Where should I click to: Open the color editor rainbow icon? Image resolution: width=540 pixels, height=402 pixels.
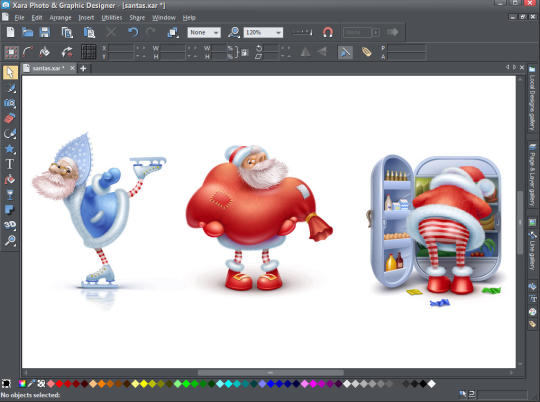point(22,383)
